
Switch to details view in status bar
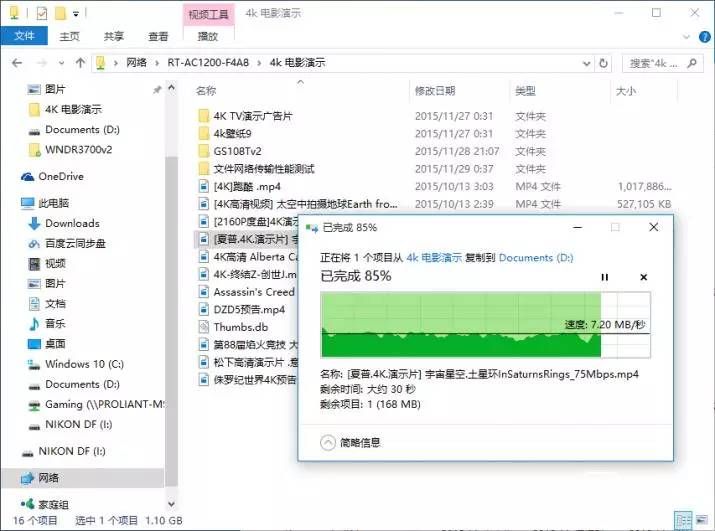(x=683, y=520)
